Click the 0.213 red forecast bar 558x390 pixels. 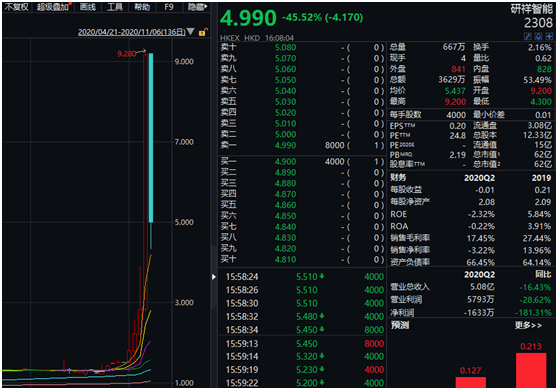[x=531, y=370]
